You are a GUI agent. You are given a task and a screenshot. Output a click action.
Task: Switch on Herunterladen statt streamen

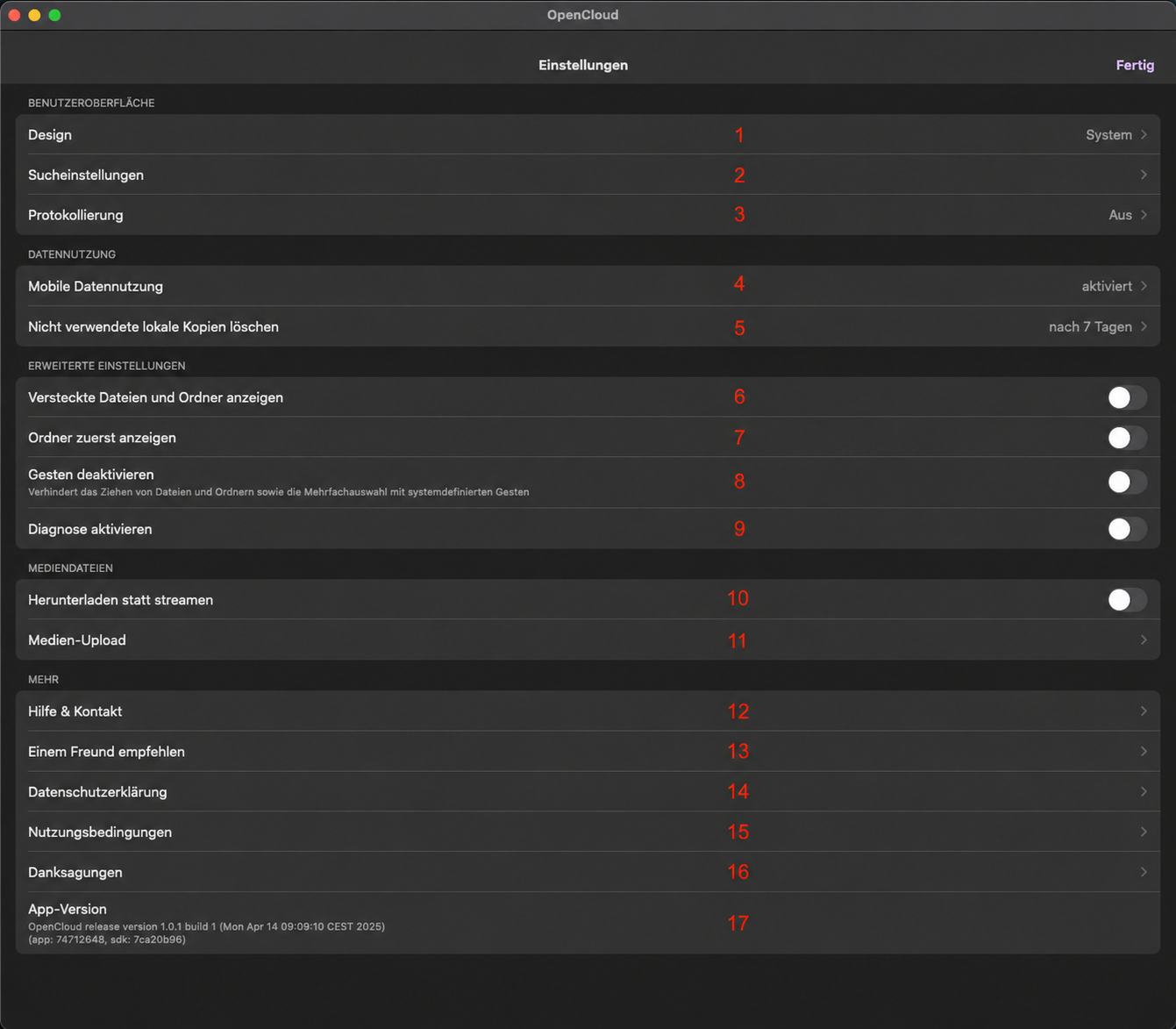tap(1127, 600)
